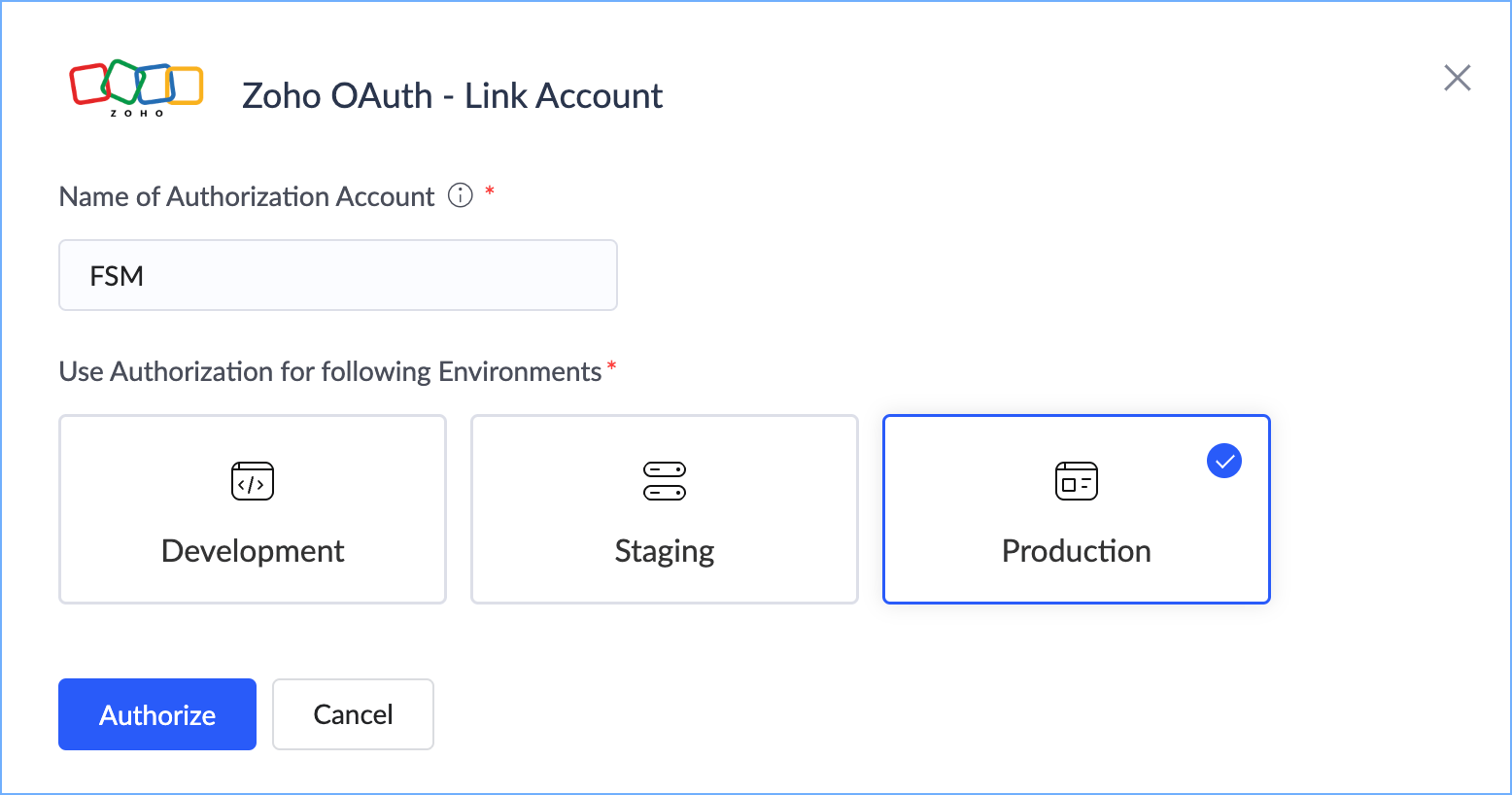The width and height of the screenshot is (1512, 795).
Task: Toggle the Production environment label
Action: (x=1076, y=551)
